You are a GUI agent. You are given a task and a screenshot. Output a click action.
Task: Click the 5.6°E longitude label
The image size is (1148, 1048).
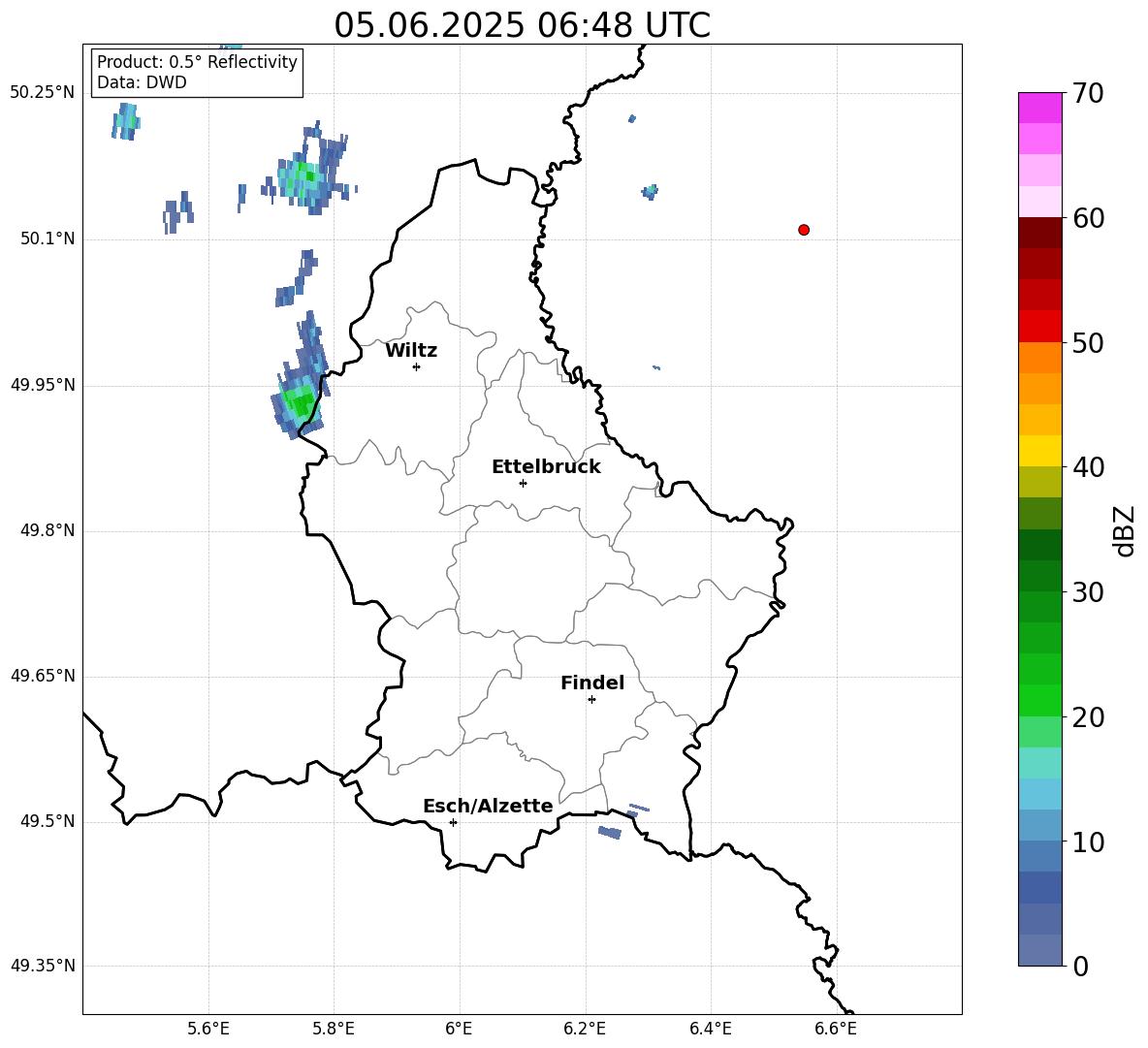pyautogui.click(x=208, y=1029)
